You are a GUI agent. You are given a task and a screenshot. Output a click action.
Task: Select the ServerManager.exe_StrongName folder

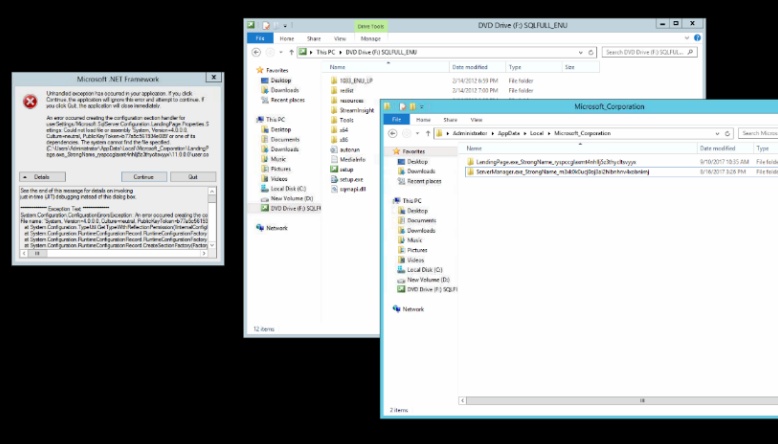pyautogui.click(x=558, y=172)
